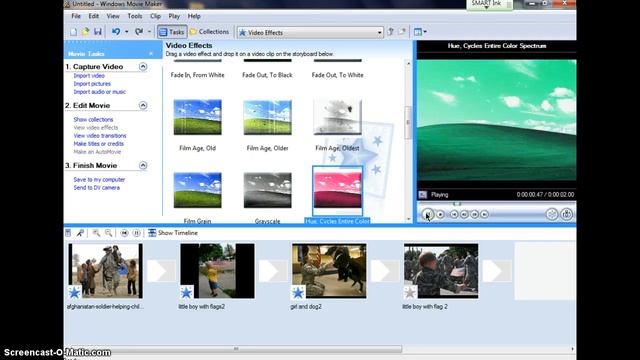Click the New Project toolbar icon
Screen dimensions: 640x360
pos(73,32)
